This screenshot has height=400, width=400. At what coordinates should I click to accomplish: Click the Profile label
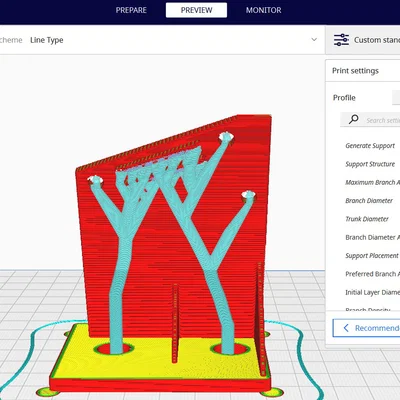pos(344,98)
